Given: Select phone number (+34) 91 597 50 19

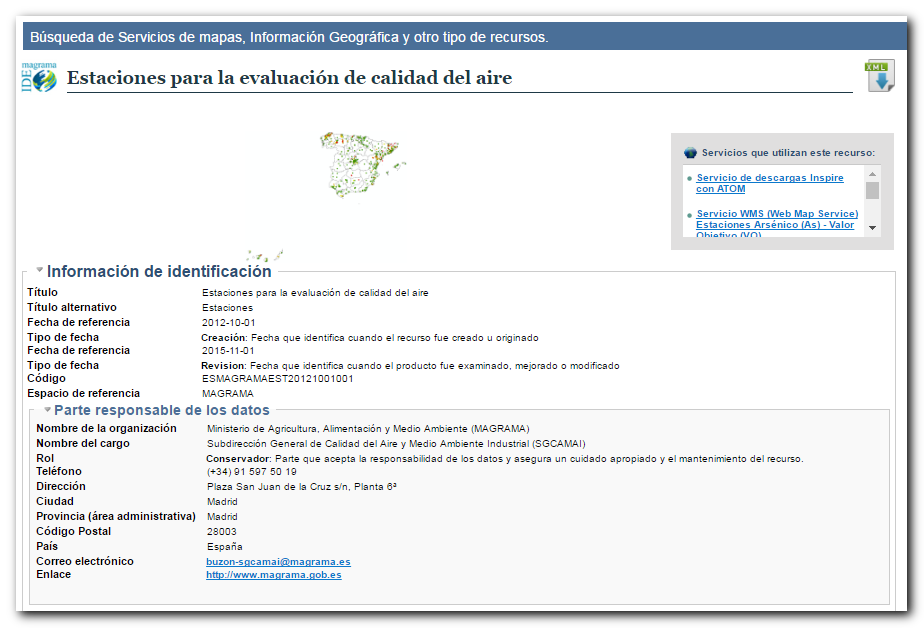Looking at the screenshot, I should pos(252,472).
